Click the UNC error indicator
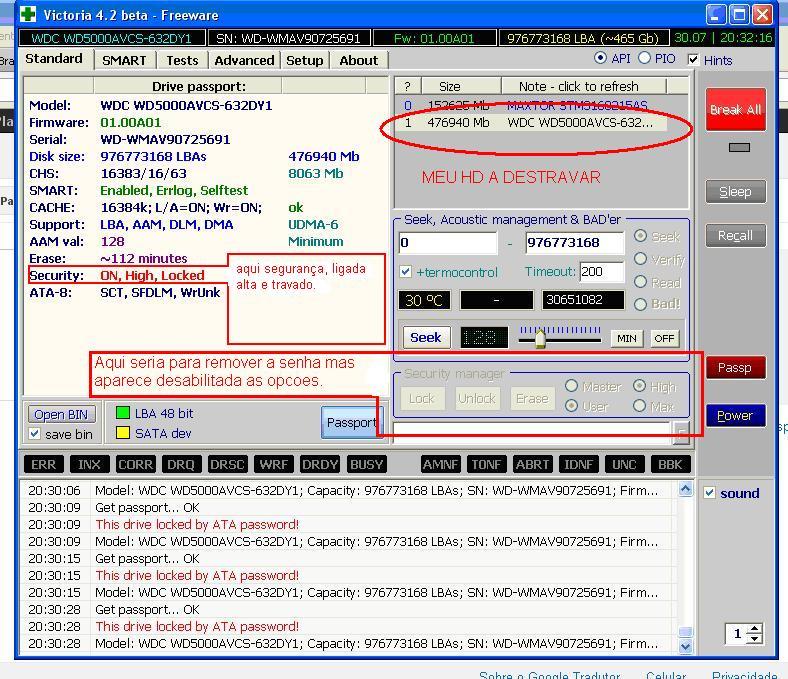Screen dimensions: 788x679 click(624, 464)
